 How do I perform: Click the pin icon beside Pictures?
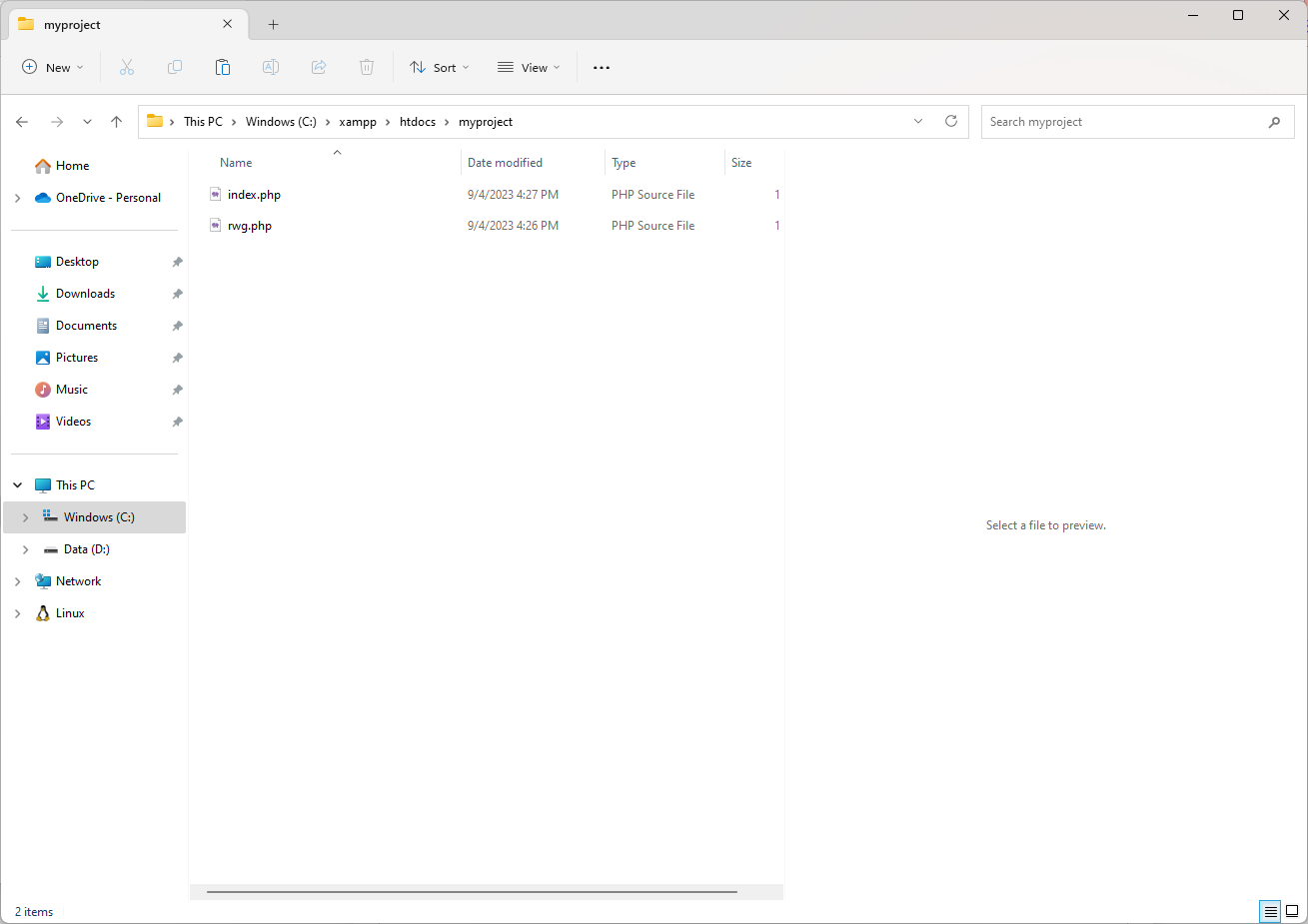[177, 358]
